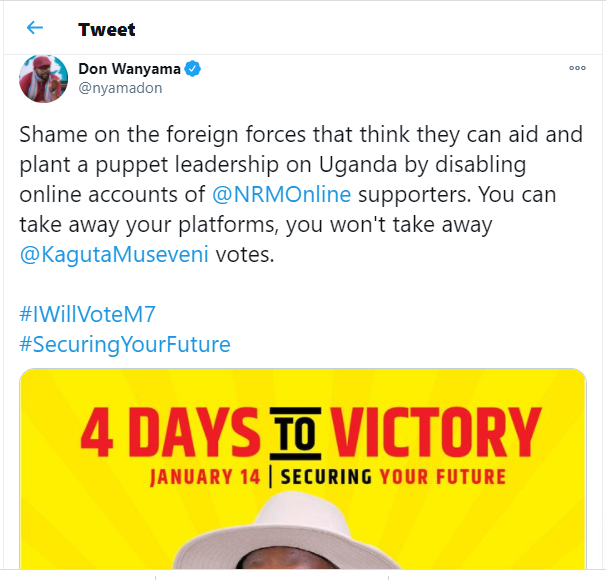Open the tweet's more options menu
This screenshot has height=580, width=606.
click(577, 68)
